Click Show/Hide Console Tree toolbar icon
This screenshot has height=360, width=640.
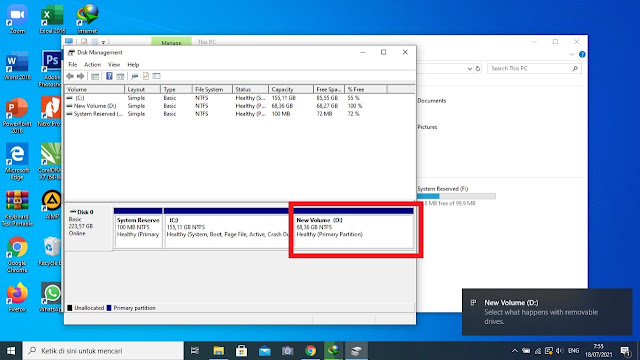[95, 76]
